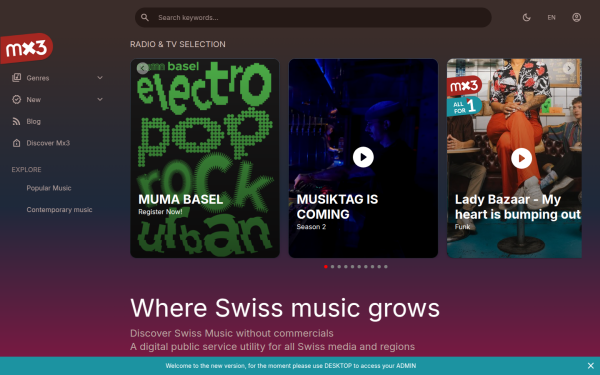The width and height of the screenshot is (600, 375).
Task: Toggle dark mode with the moon icon
Action: point(527,18)
